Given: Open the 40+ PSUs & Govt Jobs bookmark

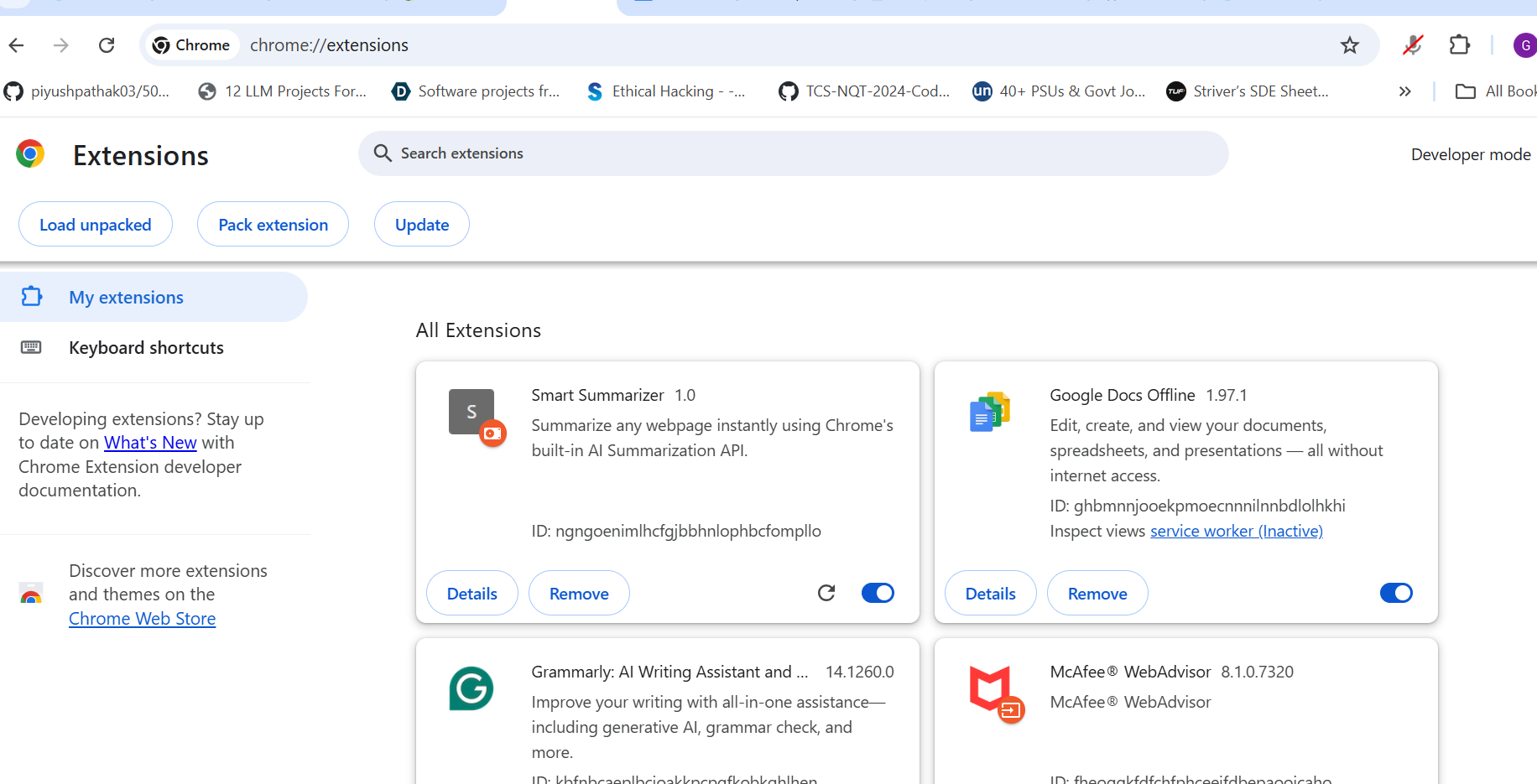Looking at the screenshot, I should coord(1059,91).
